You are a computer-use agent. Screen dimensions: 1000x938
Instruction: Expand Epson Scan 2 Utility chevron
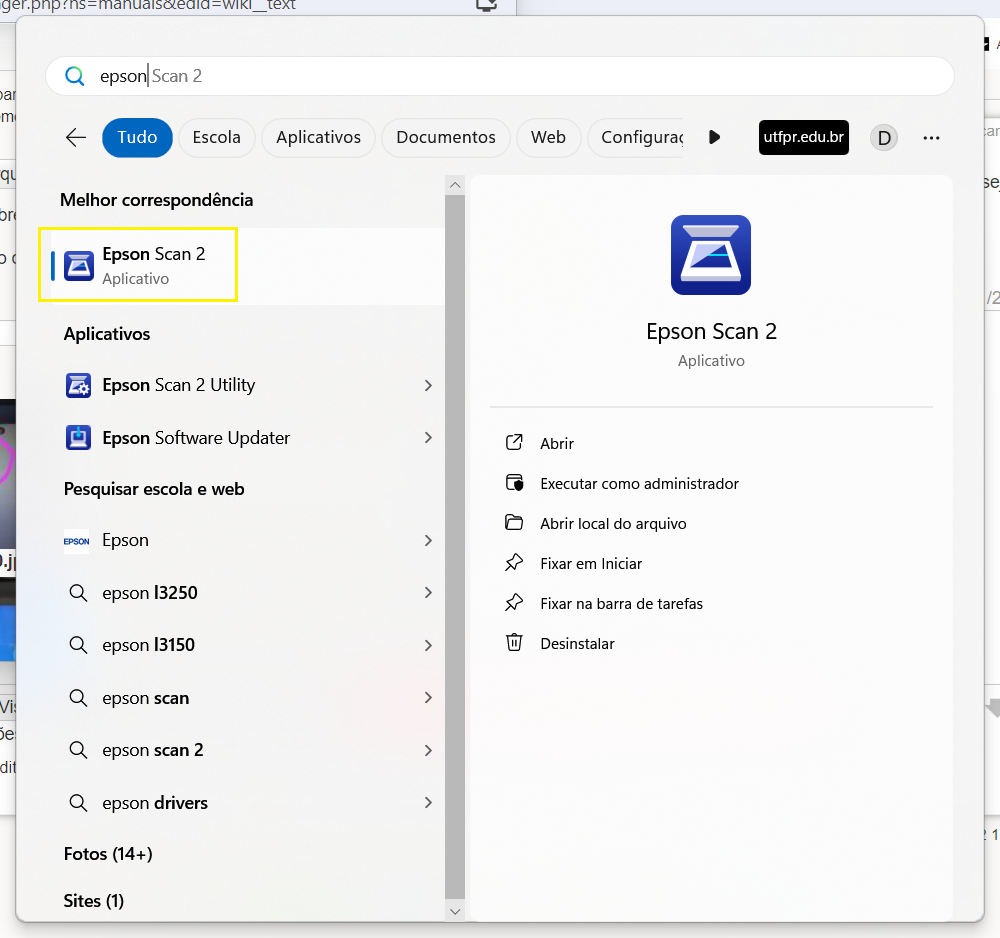point(428,385)
